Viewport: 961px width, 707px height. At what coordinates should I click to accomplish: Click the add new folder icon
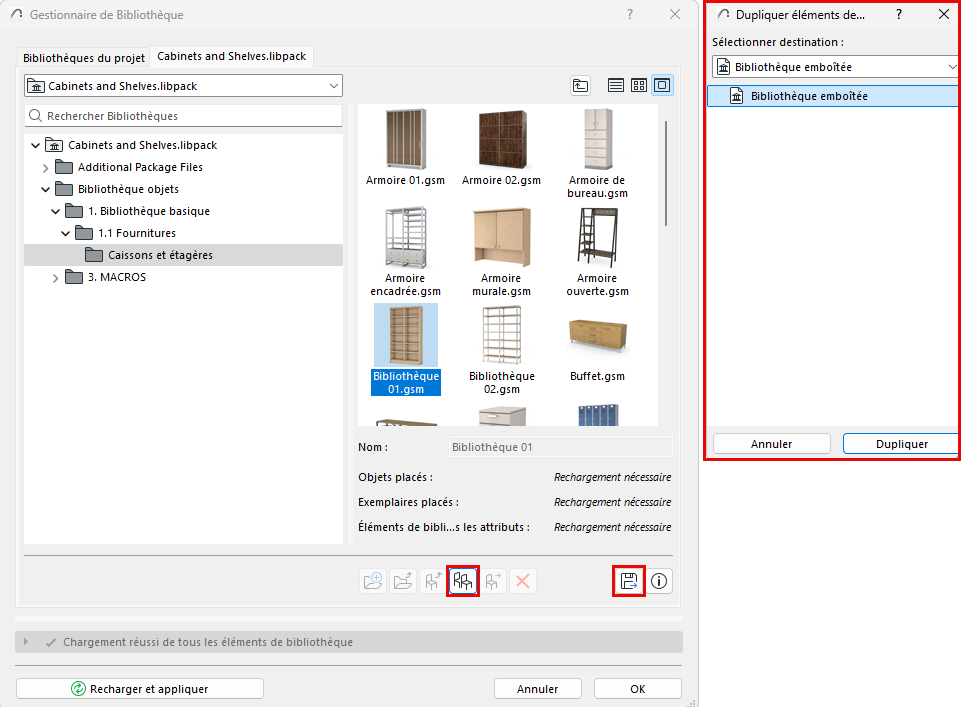pos(373,581)
